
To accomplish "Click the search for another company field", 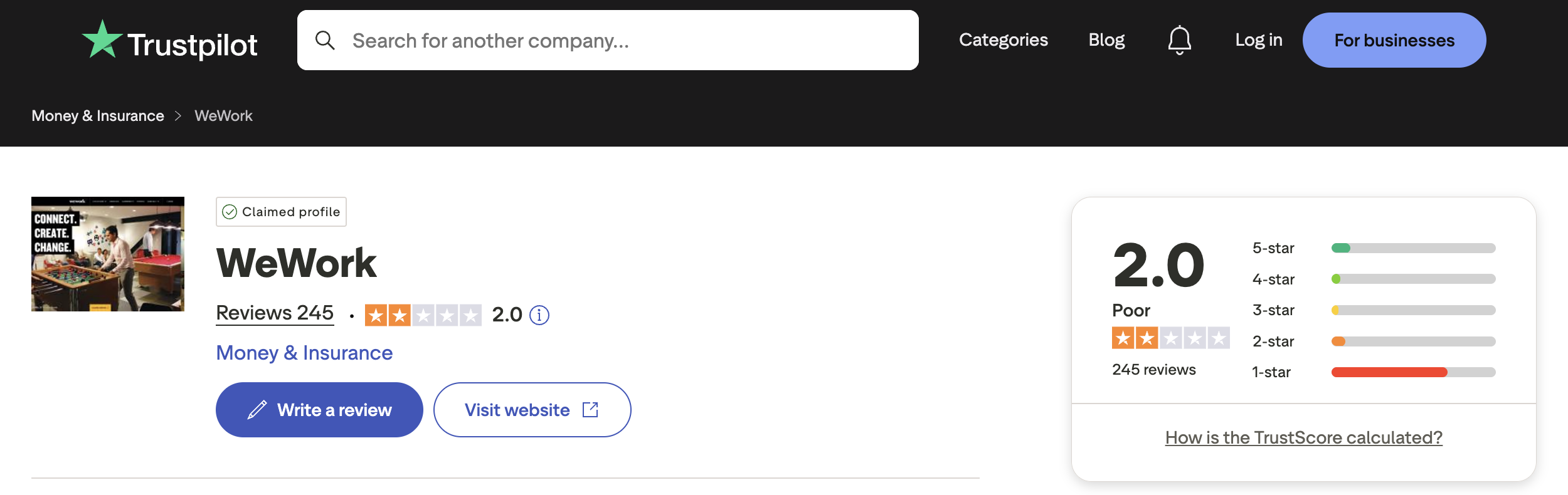I will click(627, 41).
